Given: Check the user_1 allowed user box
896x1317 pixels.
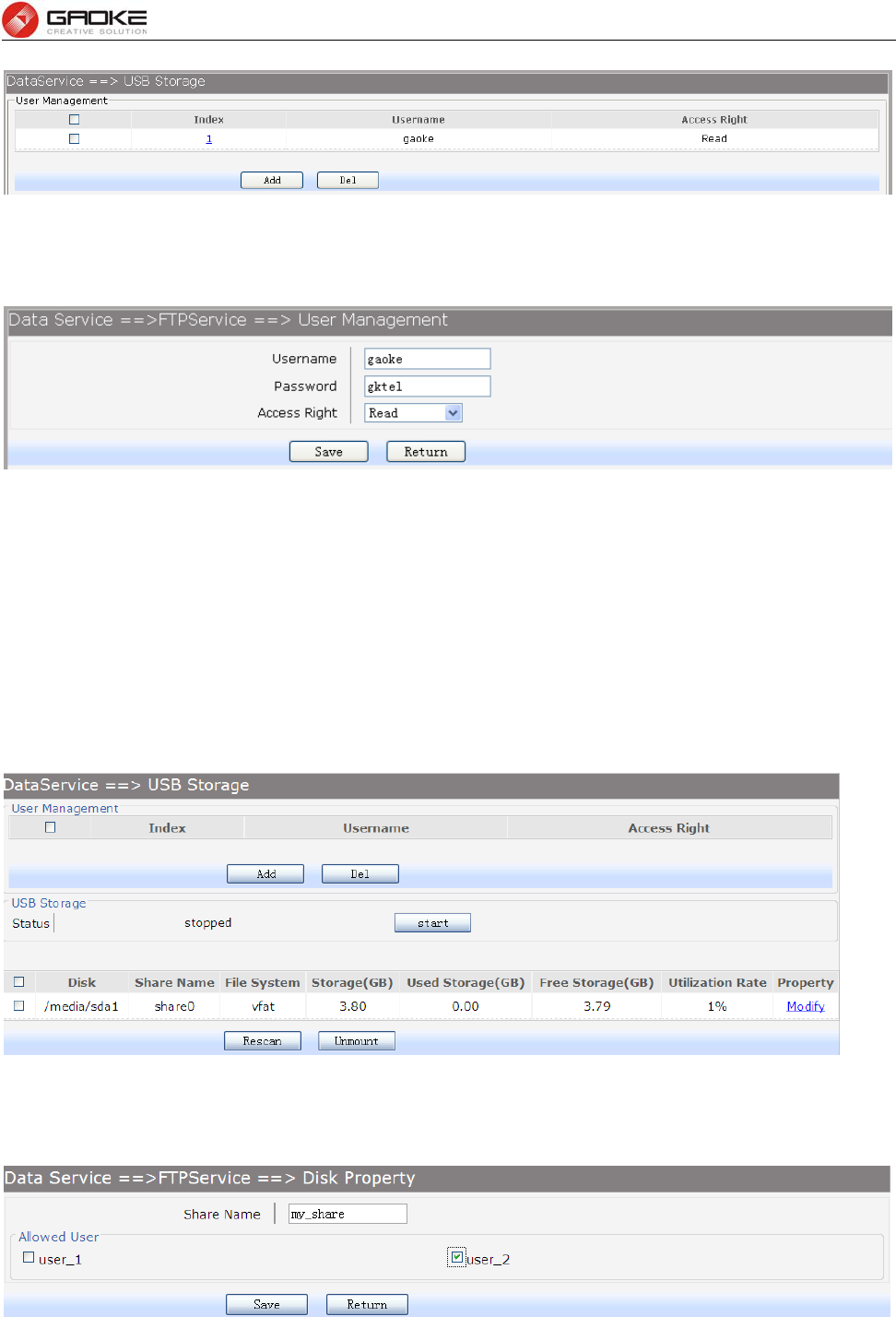Looking at the screenshot, I should click(x=29, y=1258).
